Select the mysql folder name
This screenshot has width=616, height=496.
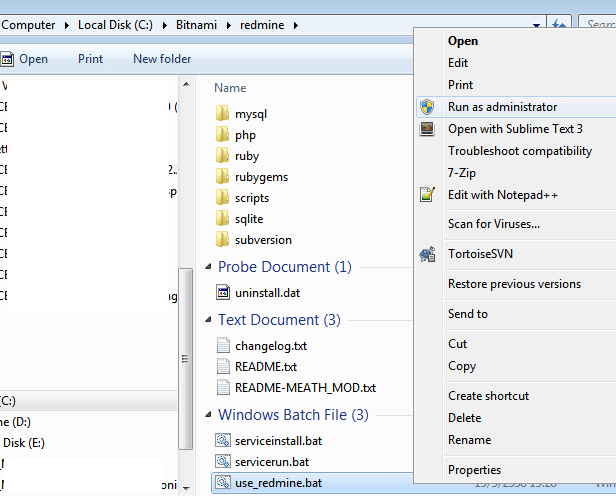coord(251,114)
